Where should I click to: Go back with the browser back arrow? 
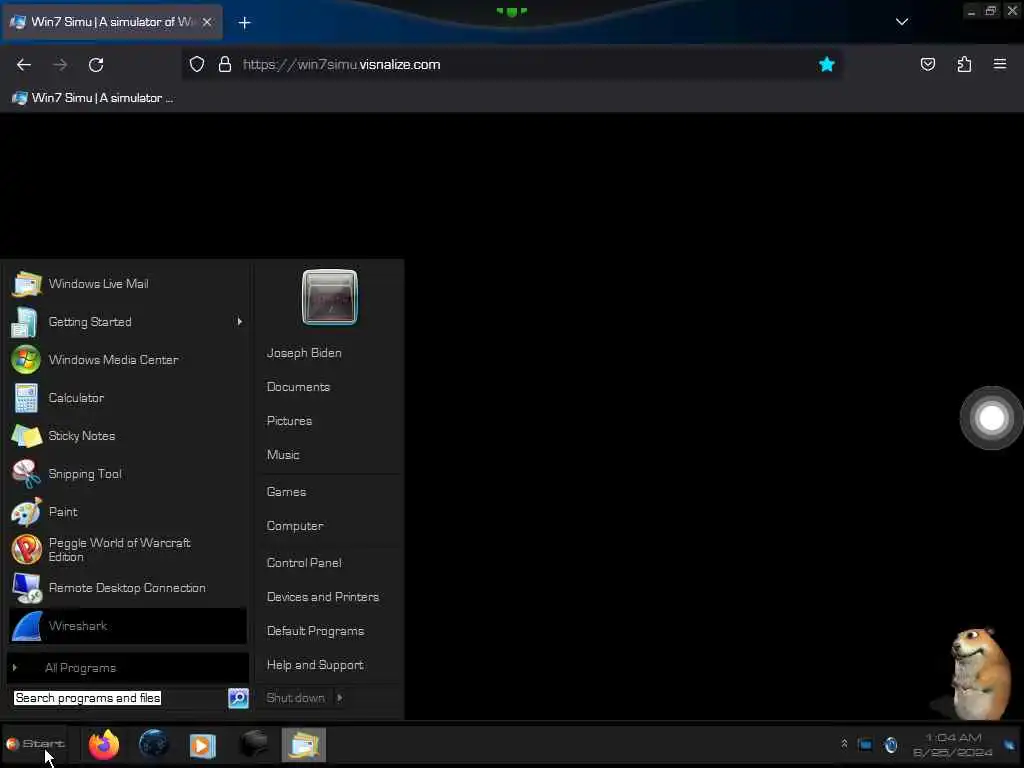click(24, 65)
